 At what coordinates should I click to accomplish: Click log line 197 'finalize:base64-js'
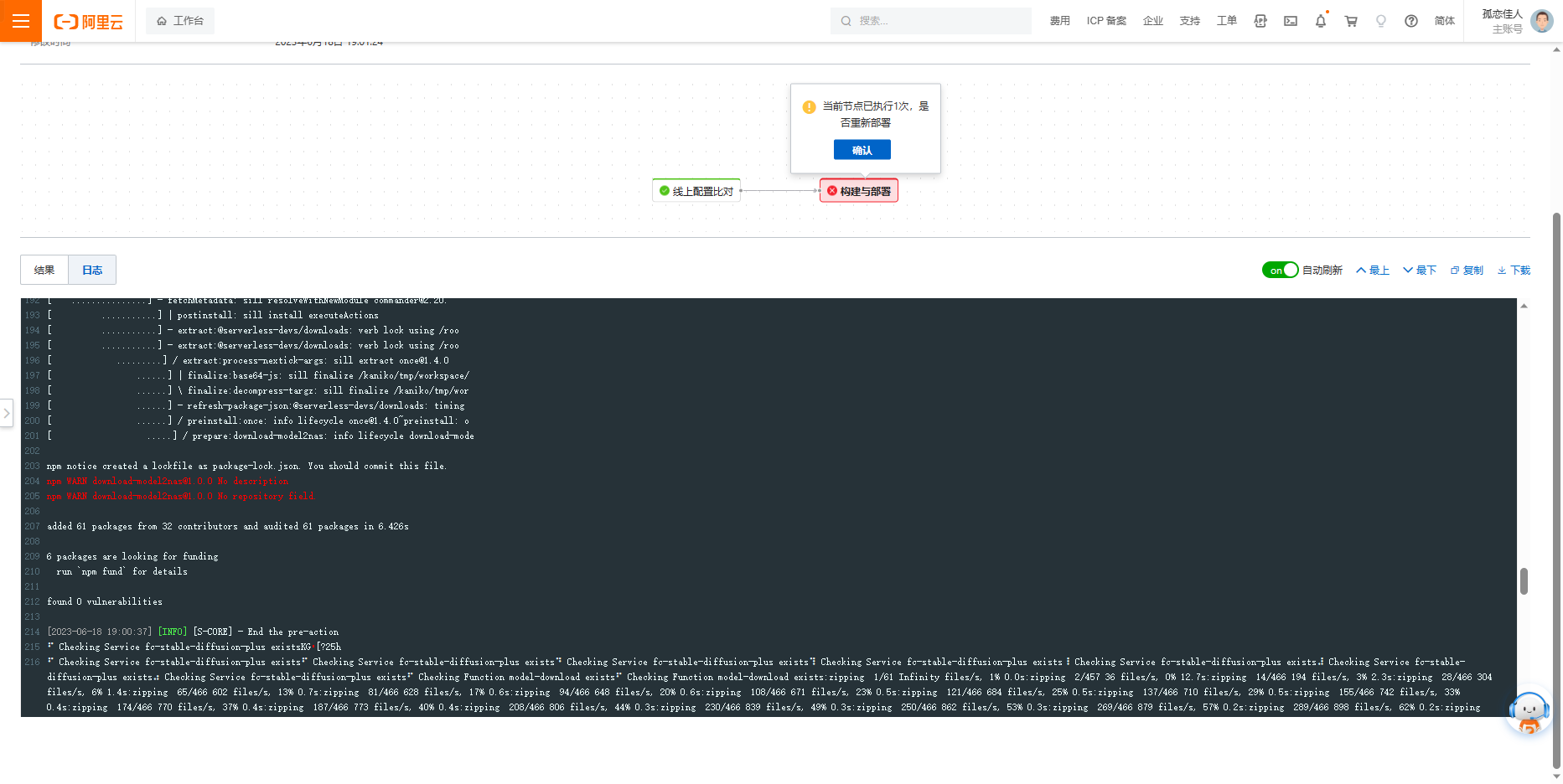coord(258,375)
